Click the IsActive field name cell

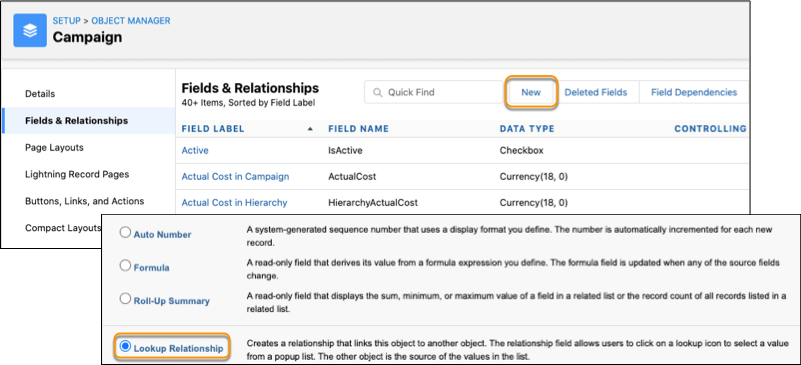point(345,151)
